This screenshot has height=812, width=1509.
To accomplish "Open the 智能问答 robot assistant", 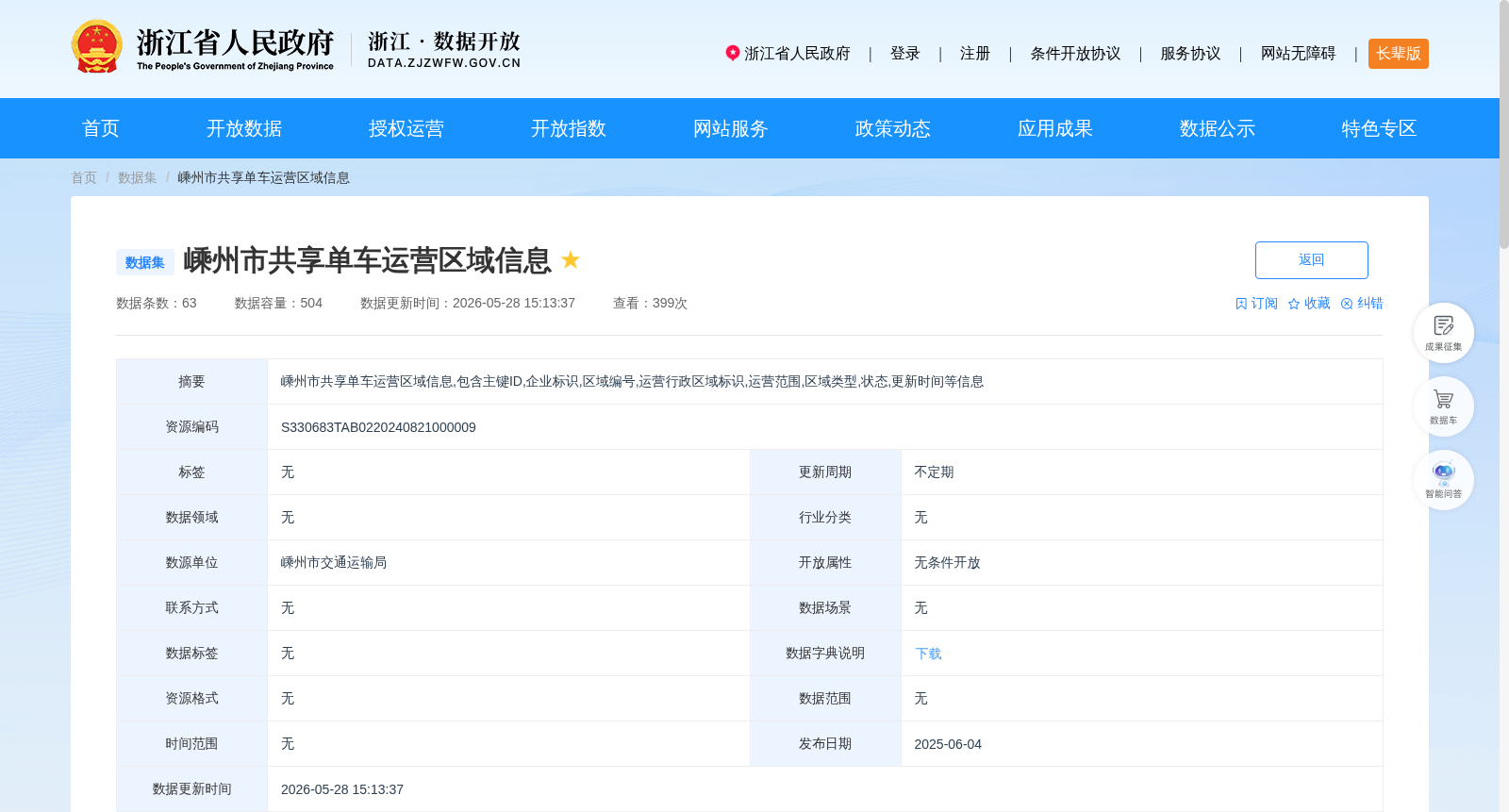I will (1443, 480).
